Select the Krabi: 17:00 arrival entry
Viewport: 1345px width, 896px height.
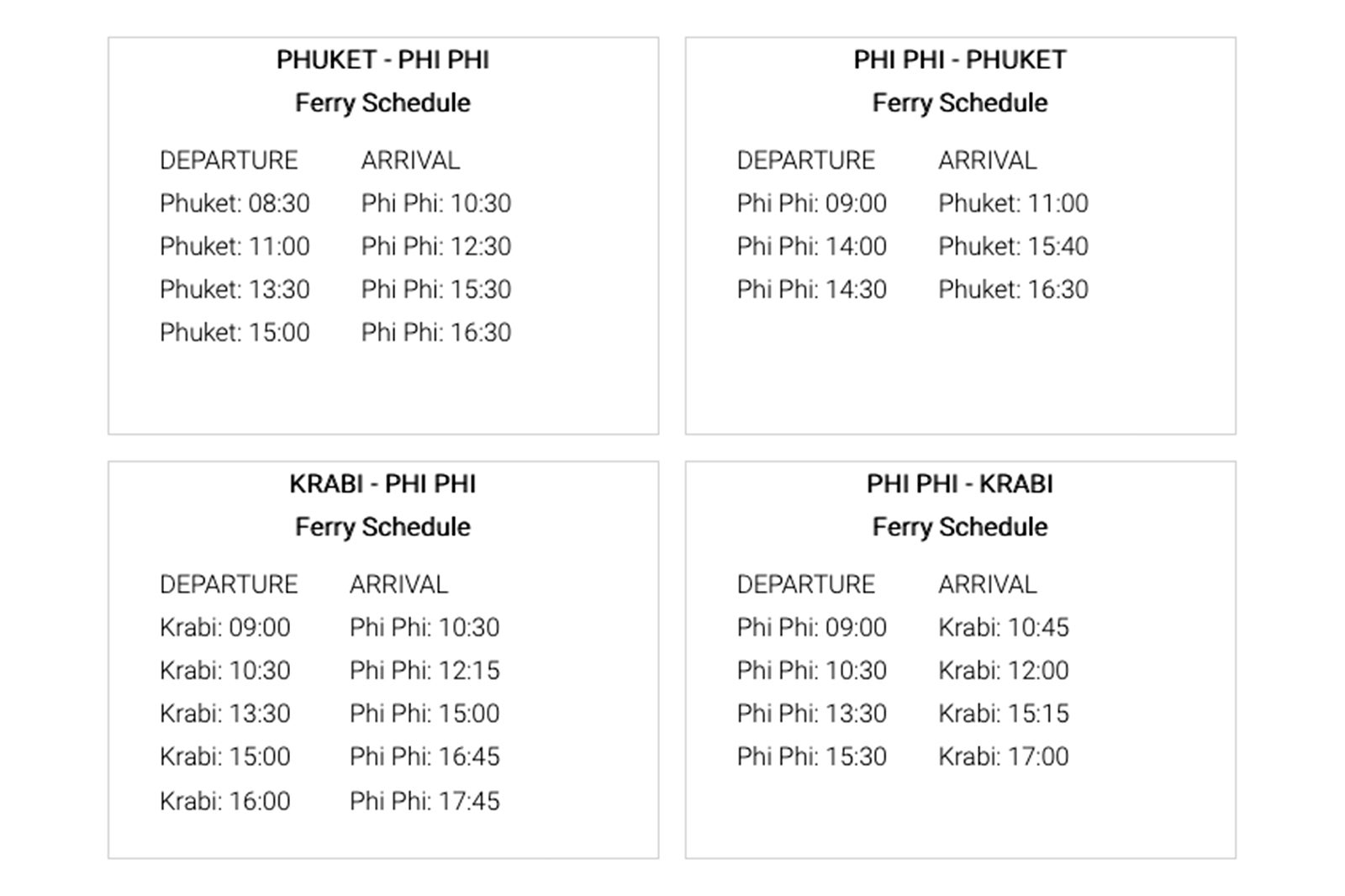1004,756
